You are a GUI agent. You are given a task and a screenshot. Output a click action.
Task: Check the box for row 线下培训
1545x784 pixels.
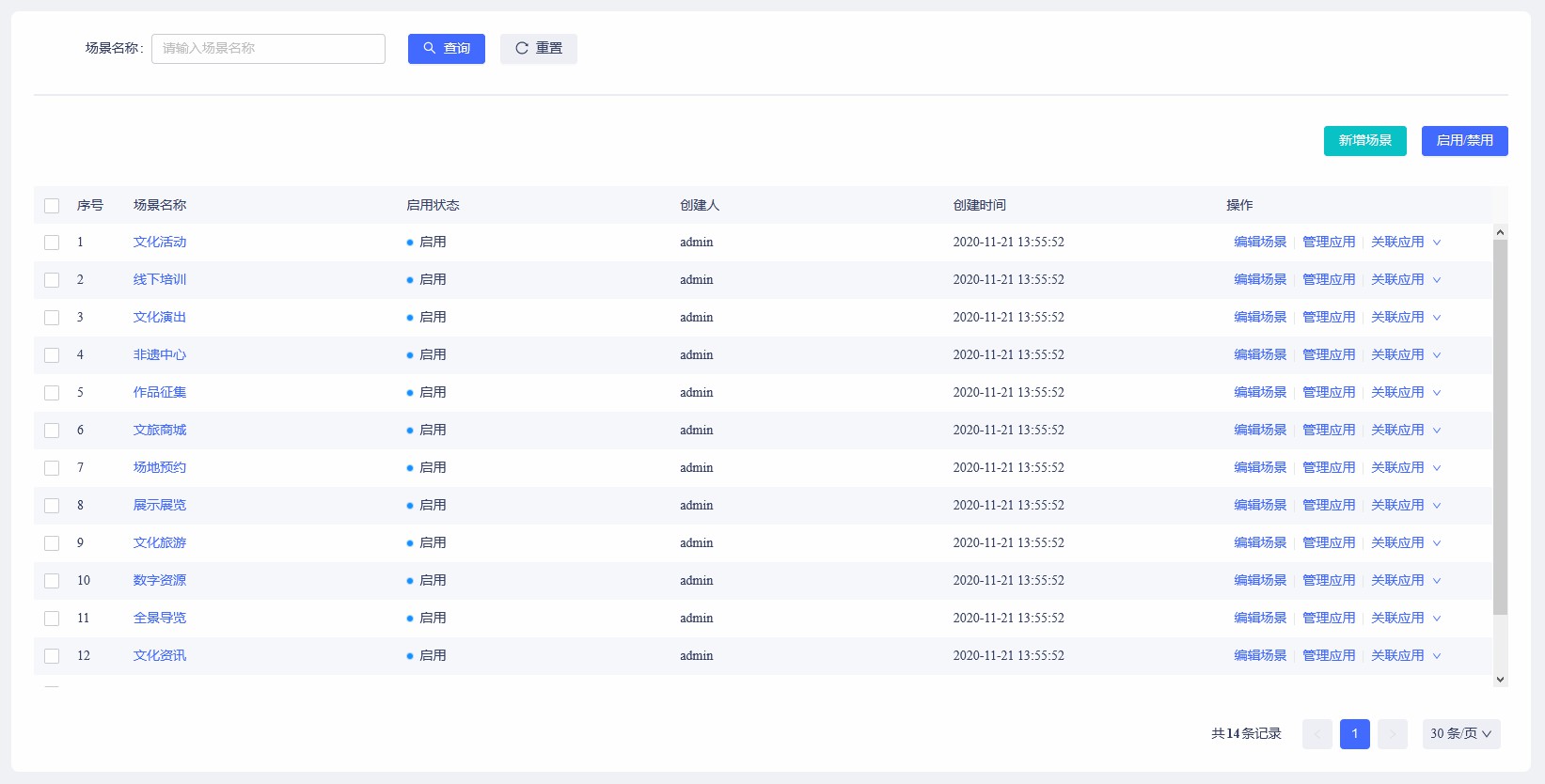point(52,280)
